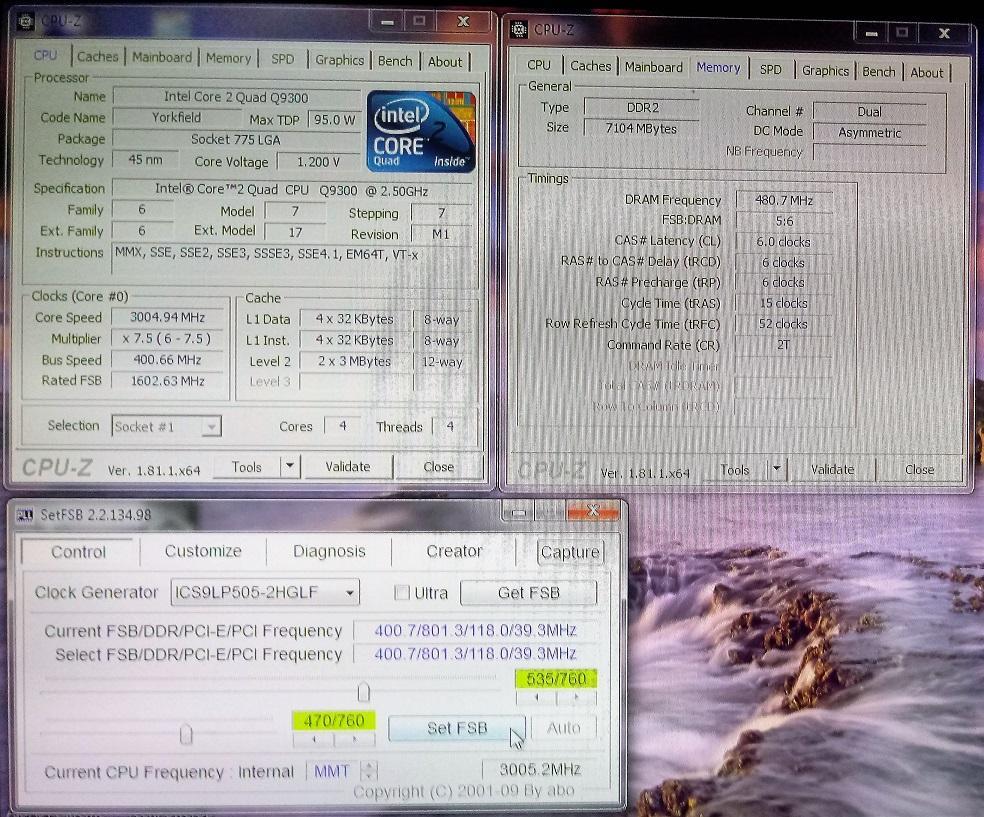This screenshot has height=817, width=984.
Task: Click Core Speed value 3004.94 MHz
Action: pos(167,318)
